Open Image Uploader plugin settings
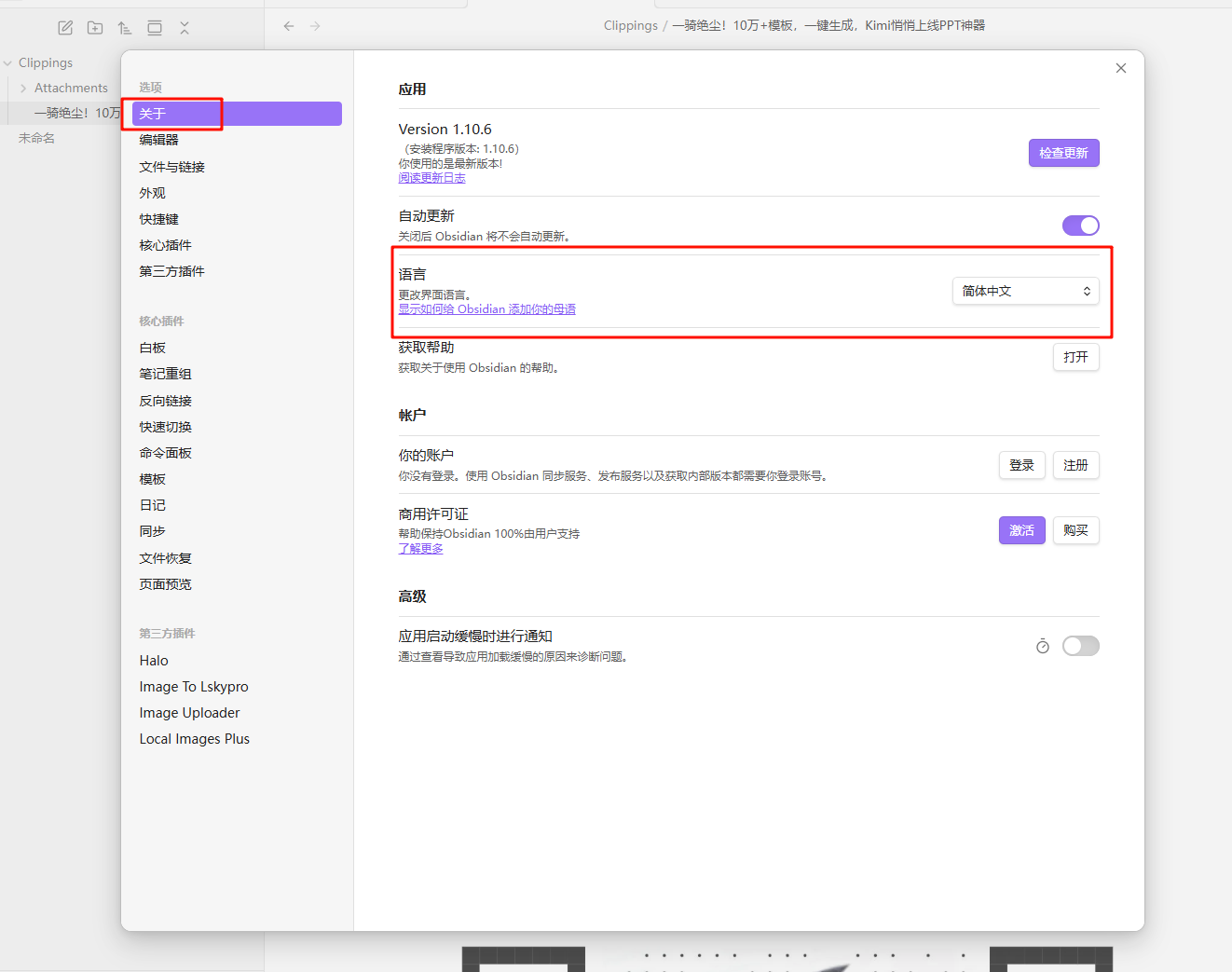The width and height of the screenshot is (1232, 972). point(190,713)
